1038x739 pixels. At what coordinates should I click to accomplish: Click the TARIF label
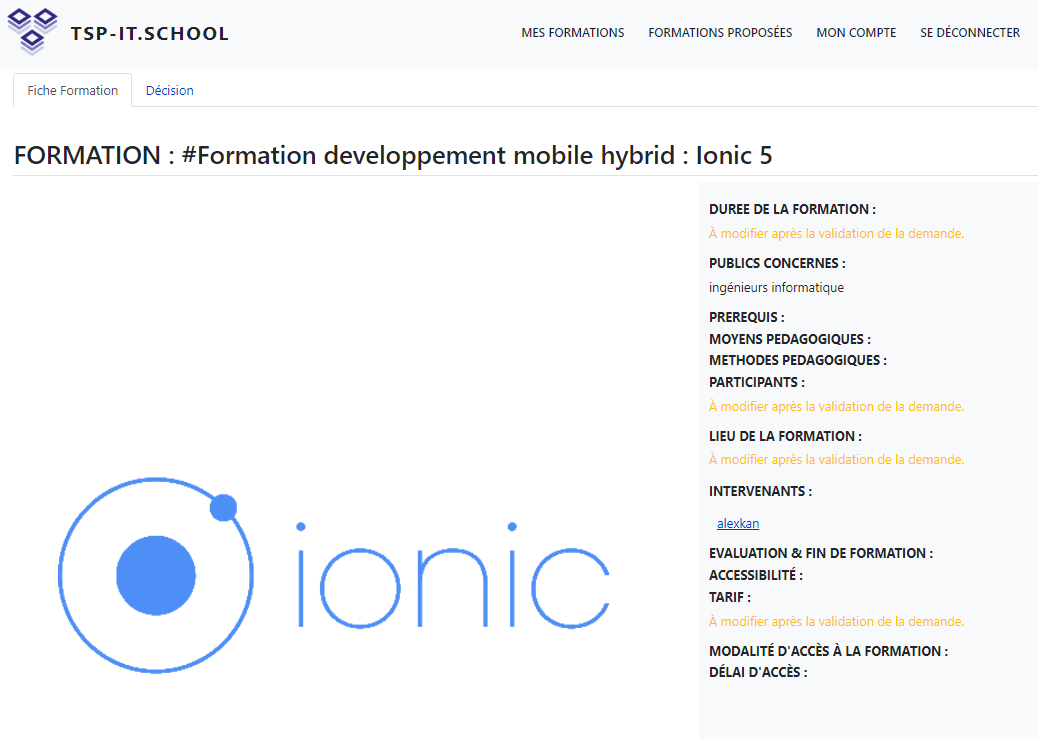click(x=730, y=597)
